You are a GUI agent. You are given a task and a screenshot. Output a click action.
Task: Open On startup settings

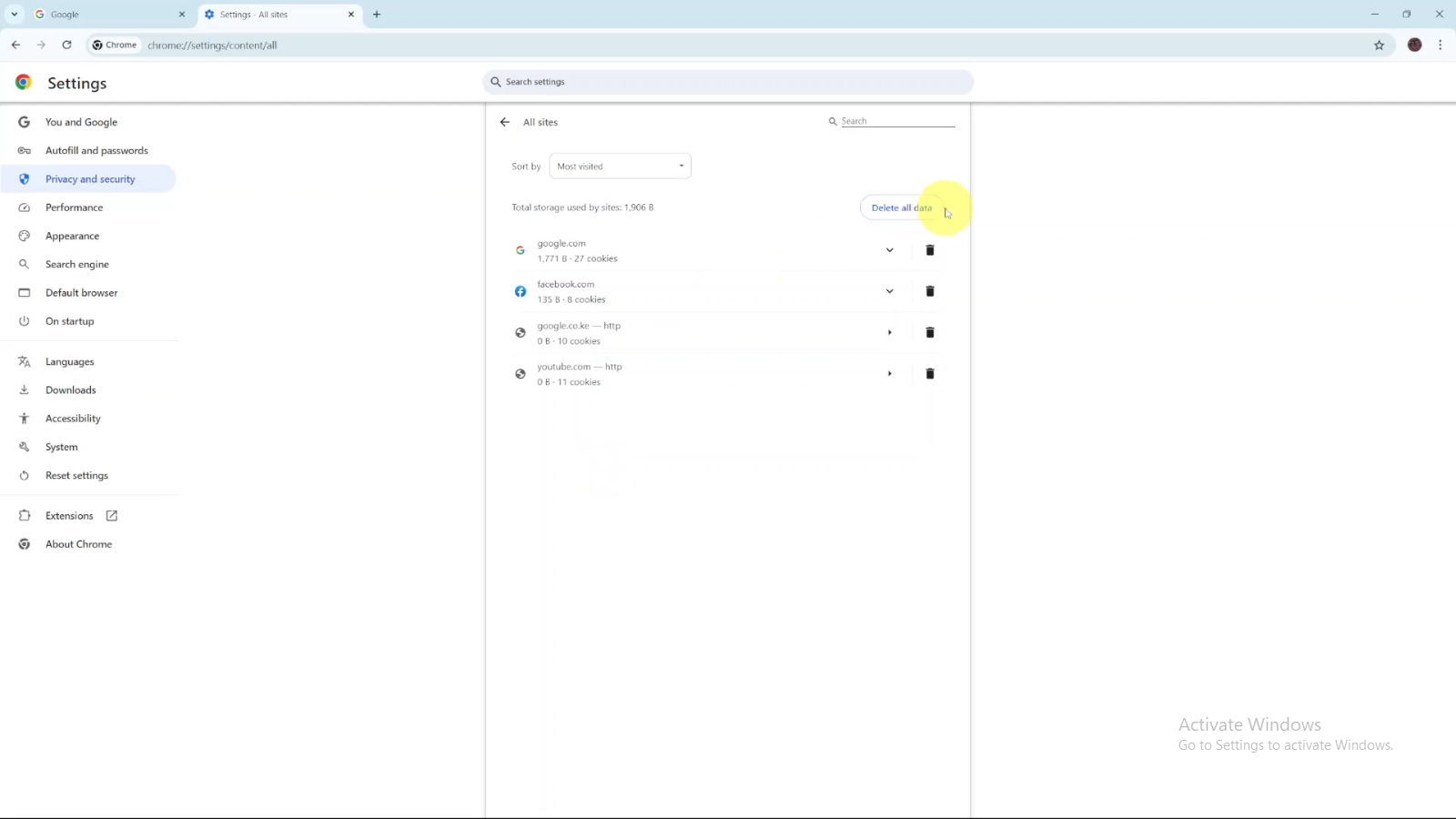pos(88,321)
